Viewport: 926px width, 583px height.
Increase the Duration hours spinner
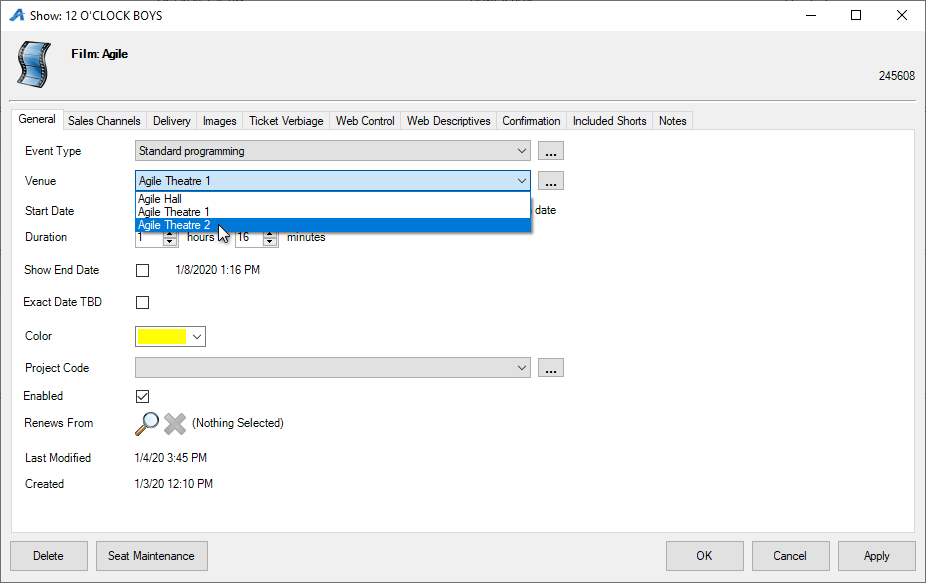pos(170,234)
